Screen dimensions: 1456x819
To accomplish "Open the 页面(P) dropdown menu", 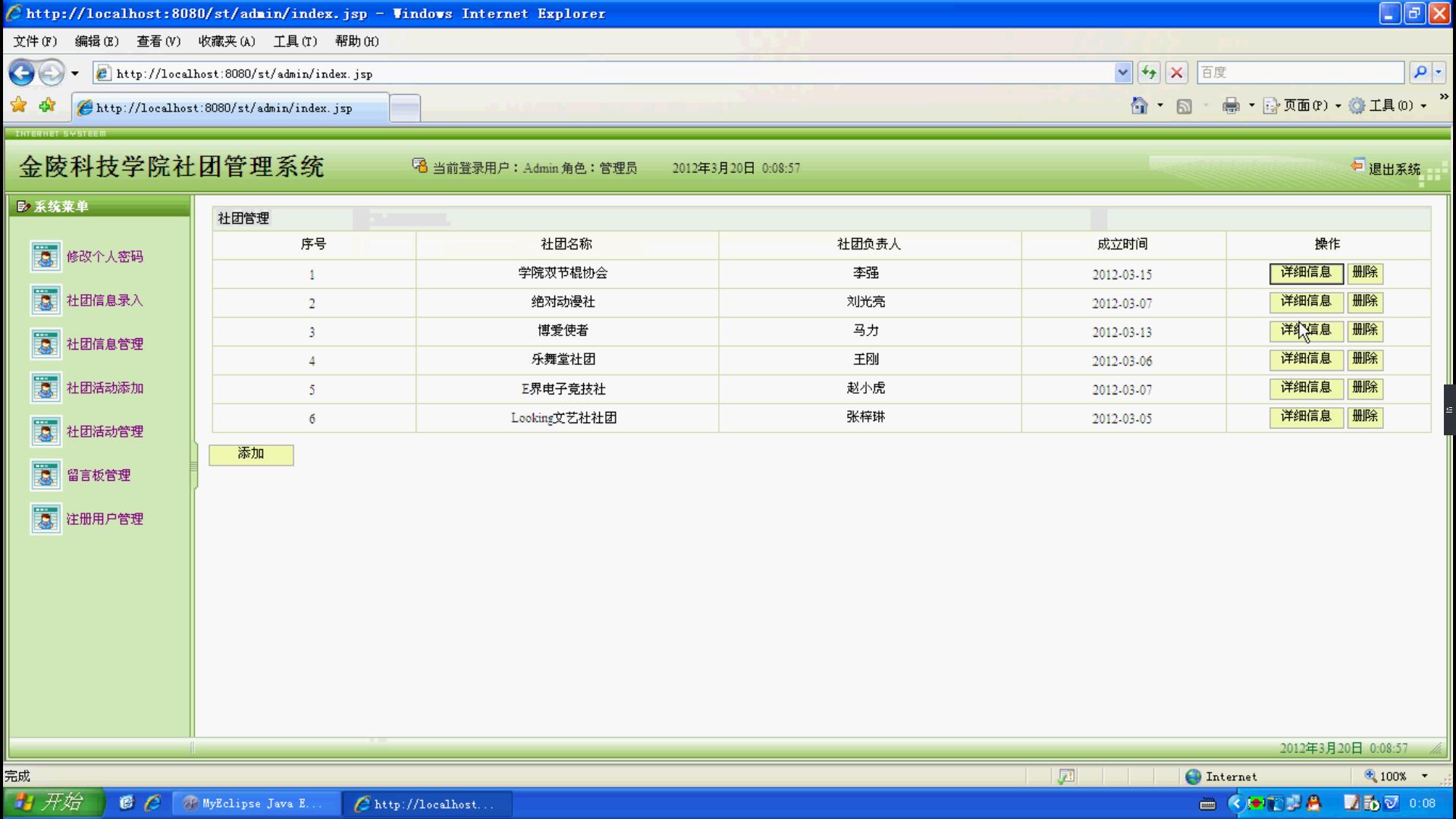I will pos(1302,105).
